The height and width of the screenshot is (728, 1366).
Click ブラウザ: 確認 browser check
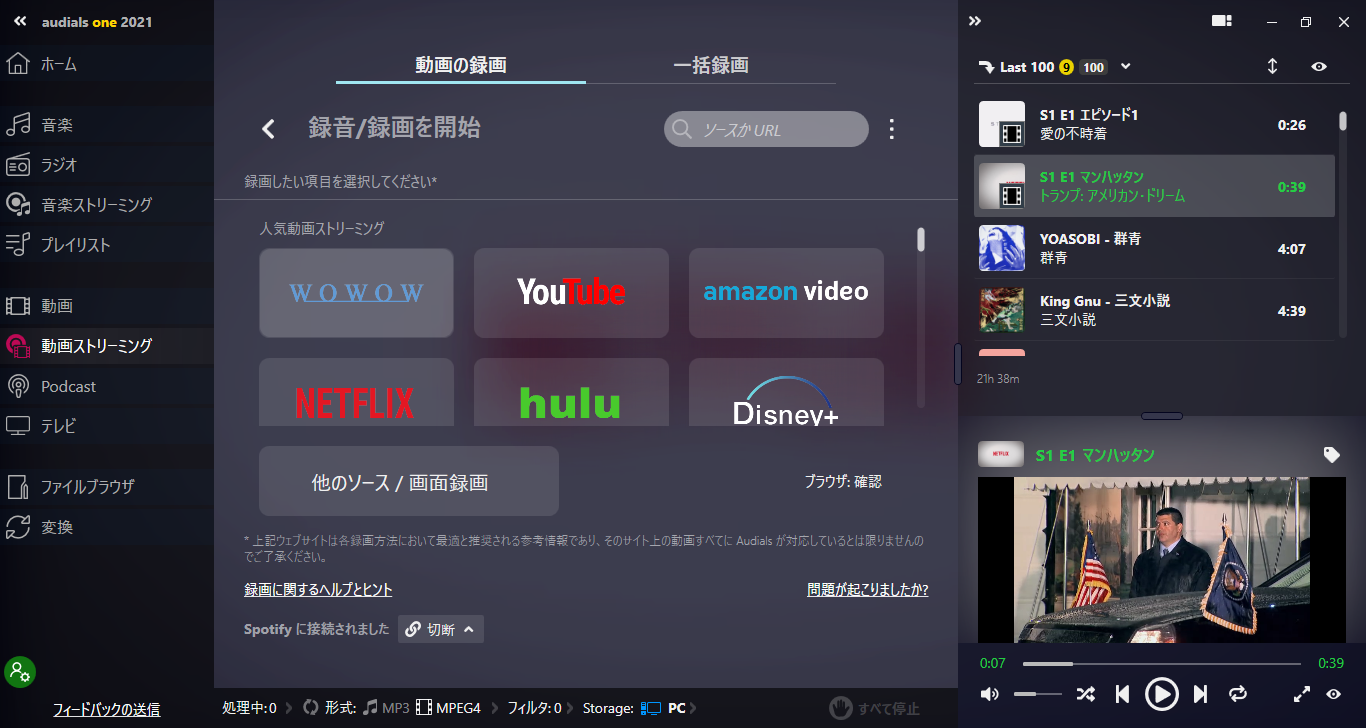coord(843,481)
